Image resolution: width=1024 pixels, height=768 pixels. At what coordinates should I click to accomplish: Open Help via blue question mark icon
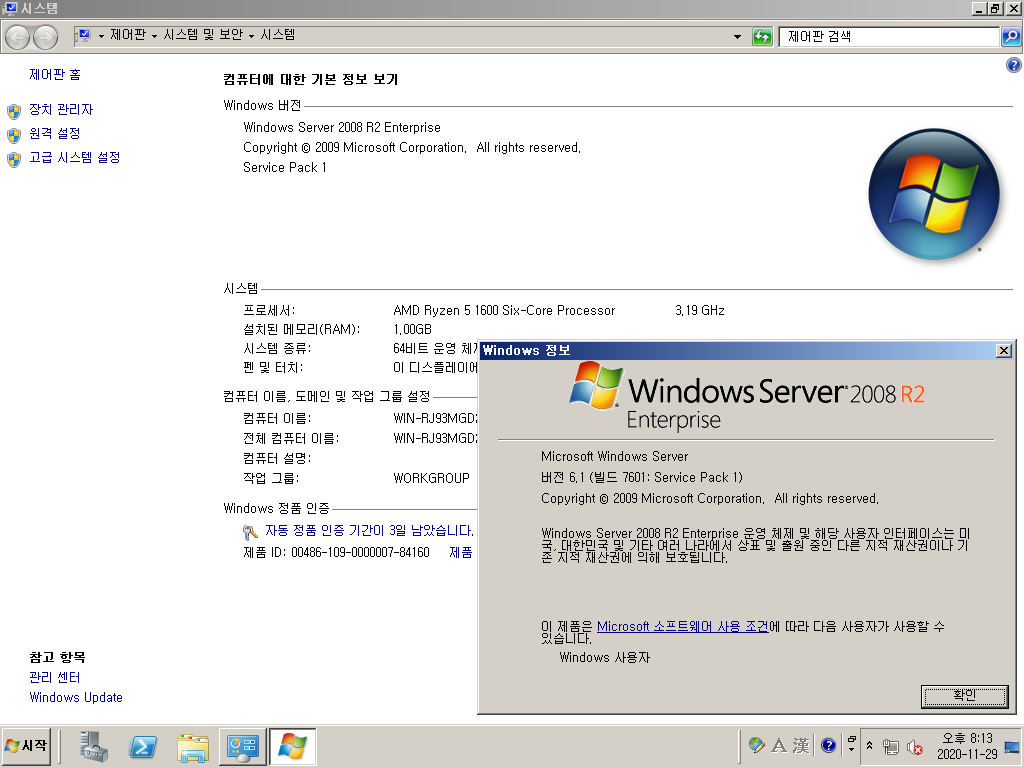coord(1014,65)
